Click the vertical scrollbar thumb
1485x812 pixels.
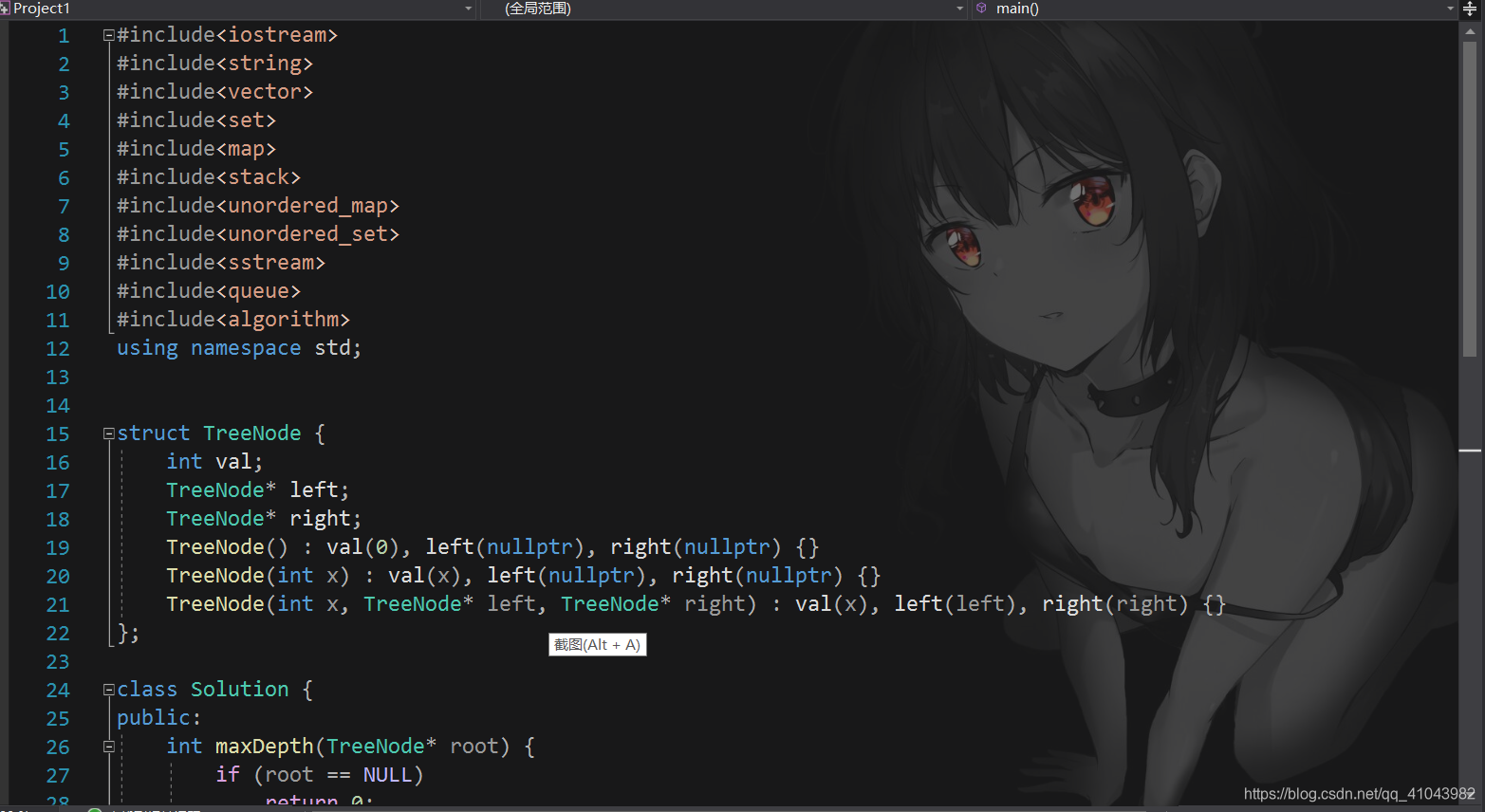point(1470,199)
